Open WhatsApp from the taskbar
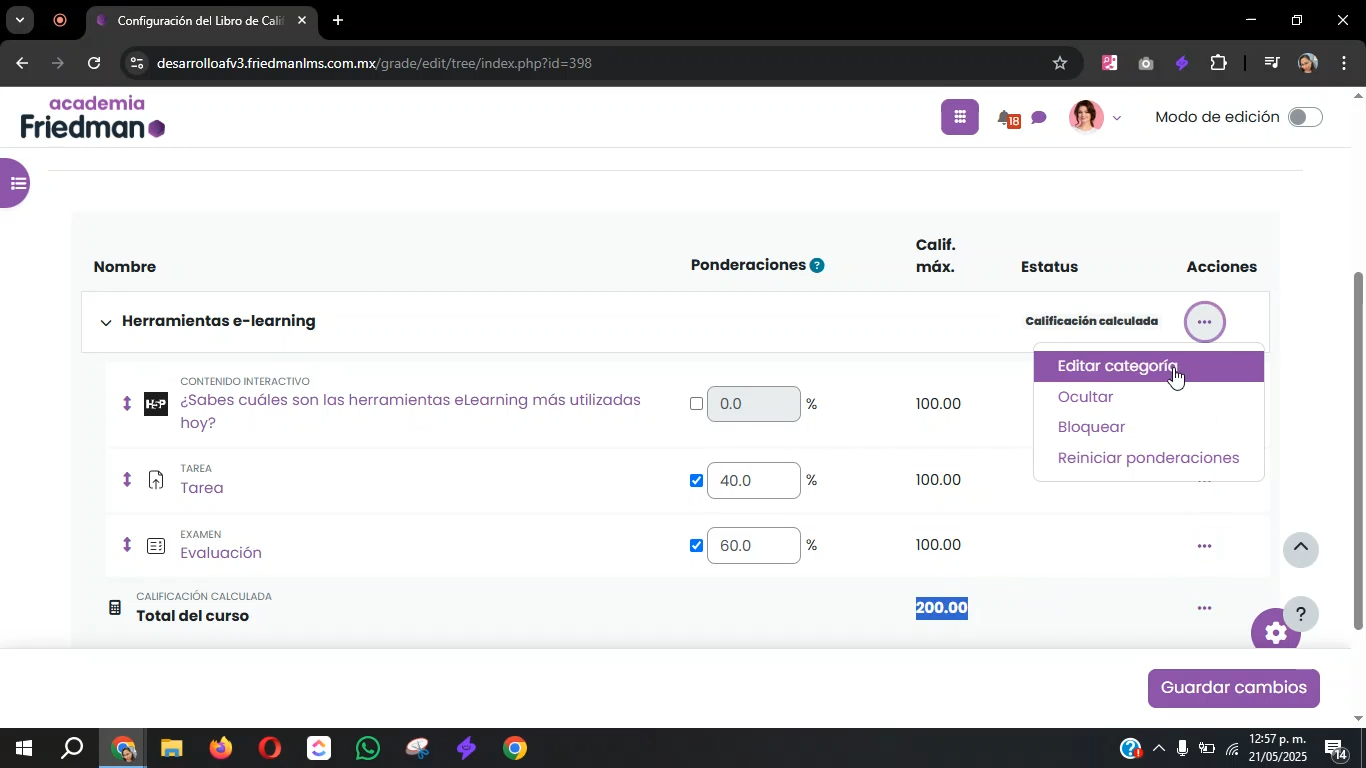Image resolution: width=1366 pixels, height=768 pixels. 368,748
